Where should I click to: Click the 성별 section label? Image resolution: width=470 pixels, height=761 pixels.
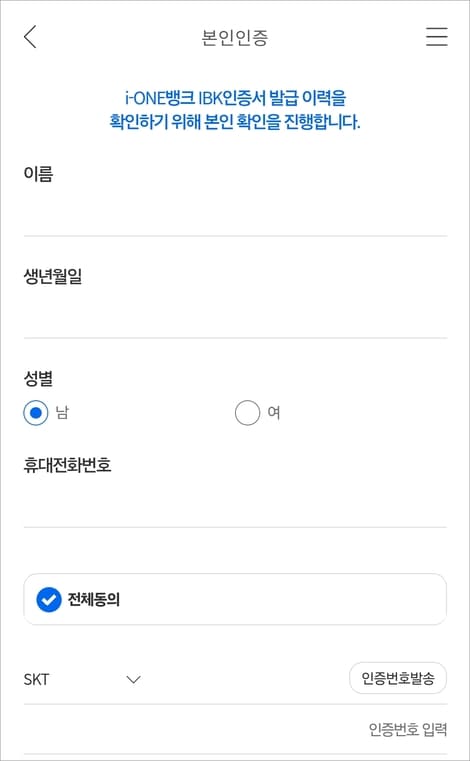point(38,378)
